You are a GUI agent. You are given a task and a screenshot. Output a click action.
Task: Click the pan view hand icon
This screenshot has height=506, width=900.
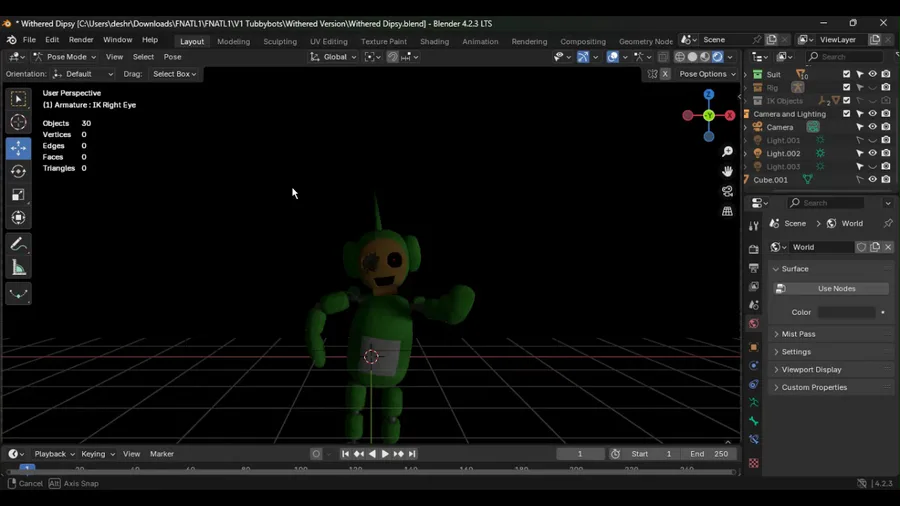(727, 172)
